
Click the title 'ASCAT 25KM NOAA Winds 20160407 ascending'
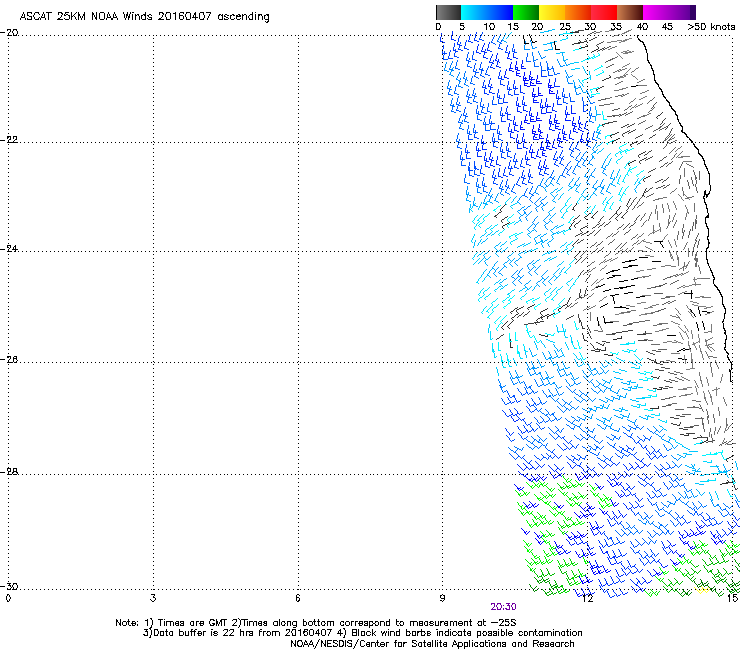(x=144, y=17)
